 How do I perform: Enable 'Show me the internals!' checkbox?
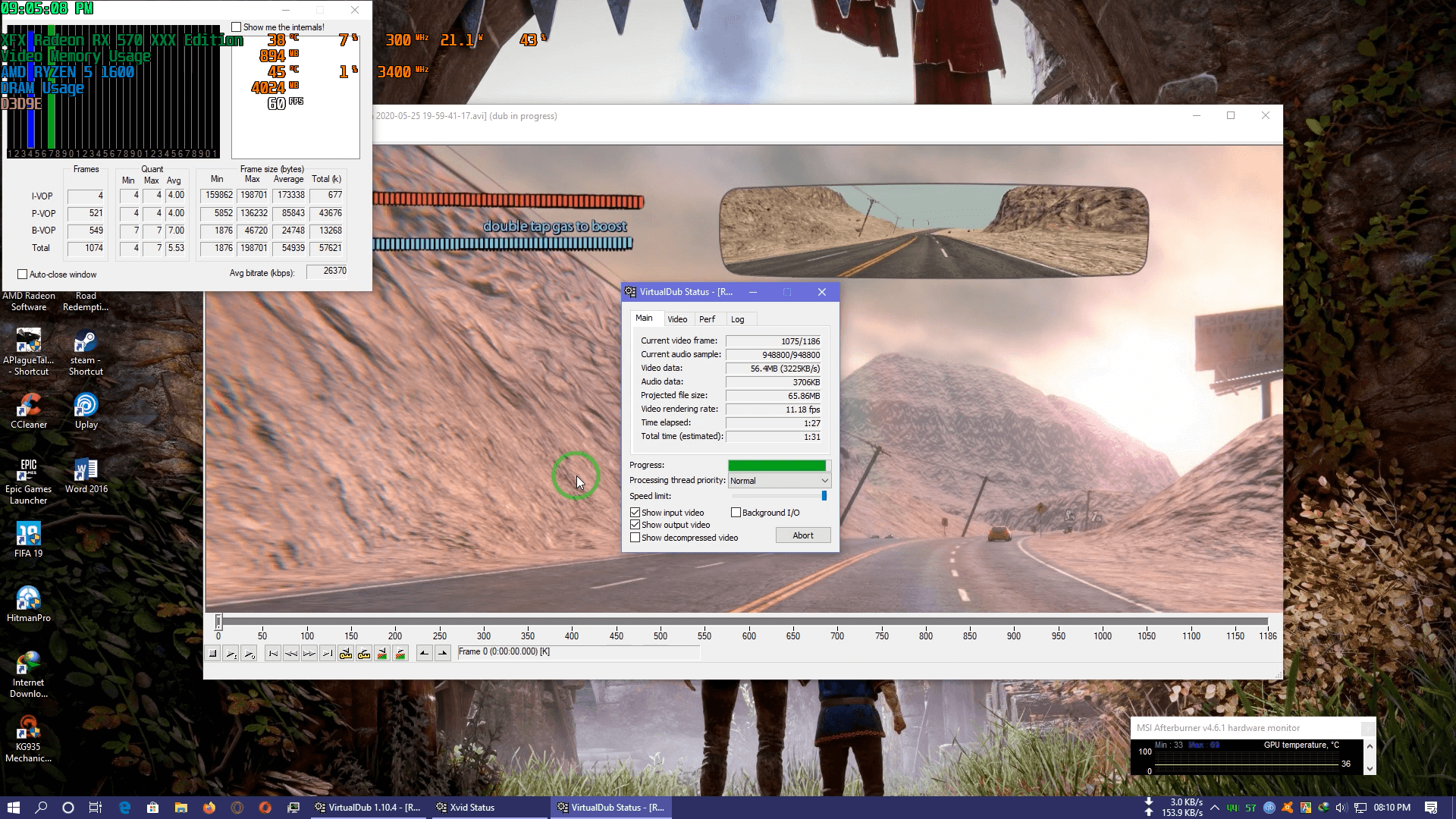(237, 27)
